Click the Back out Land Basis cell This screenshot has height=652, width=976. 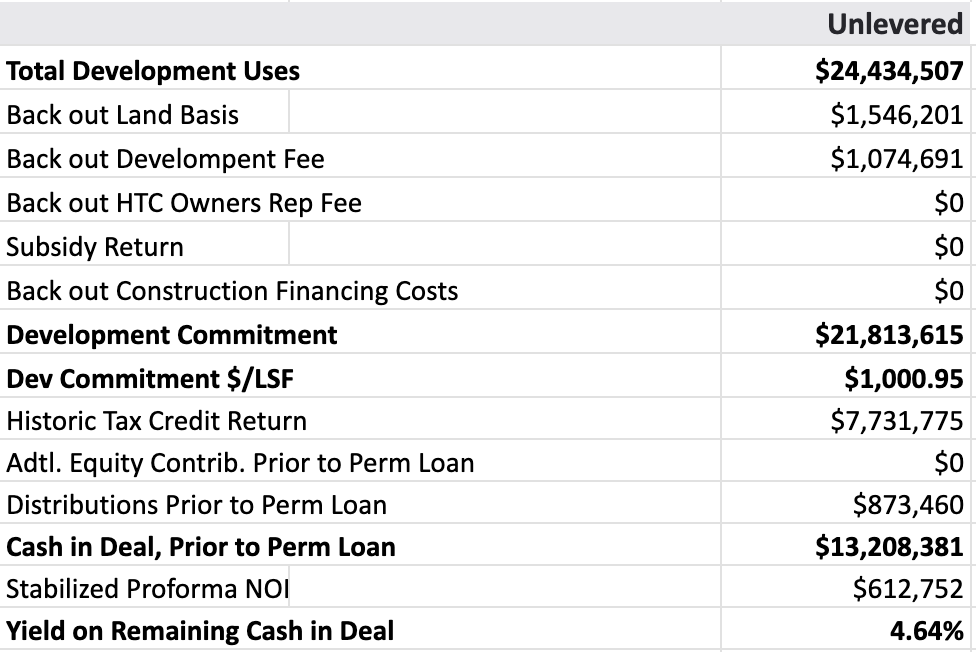[x=123, y=115]
